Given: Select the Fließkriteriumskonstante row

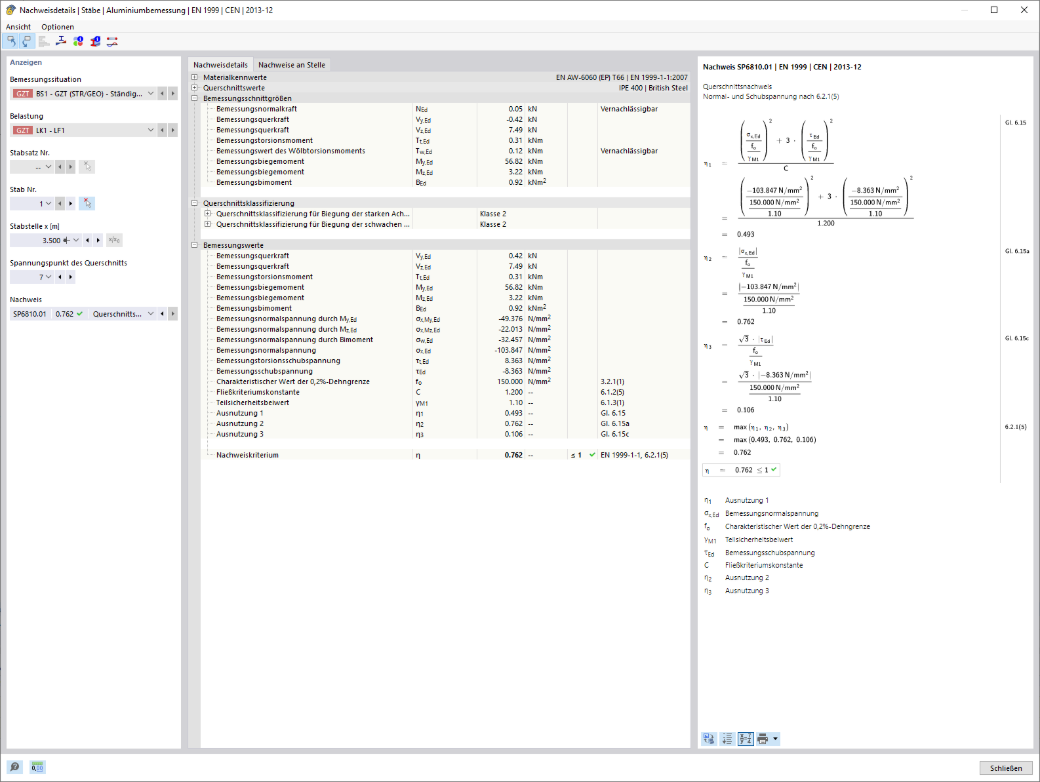Looking at the screenshot, I should click(x=445, y=392).
